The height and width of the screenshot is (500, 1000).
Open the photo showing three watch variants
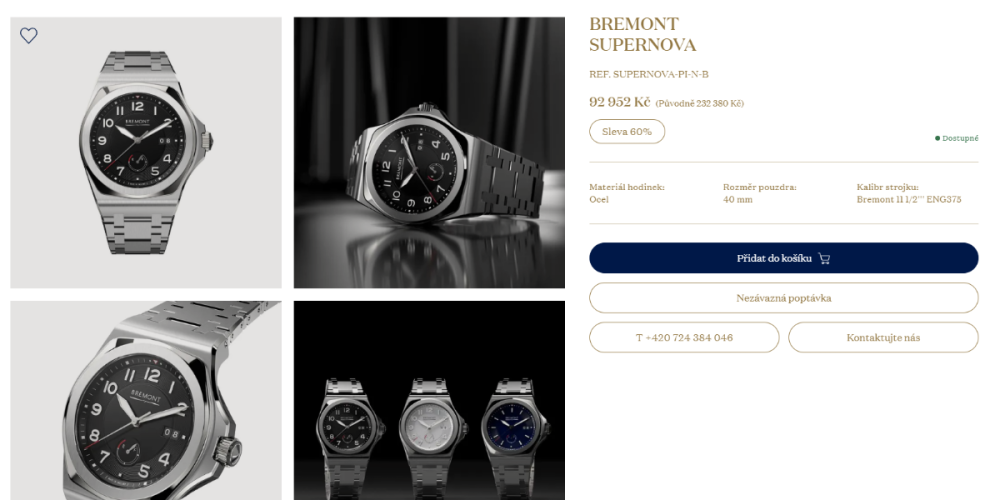tap(429, 401)
